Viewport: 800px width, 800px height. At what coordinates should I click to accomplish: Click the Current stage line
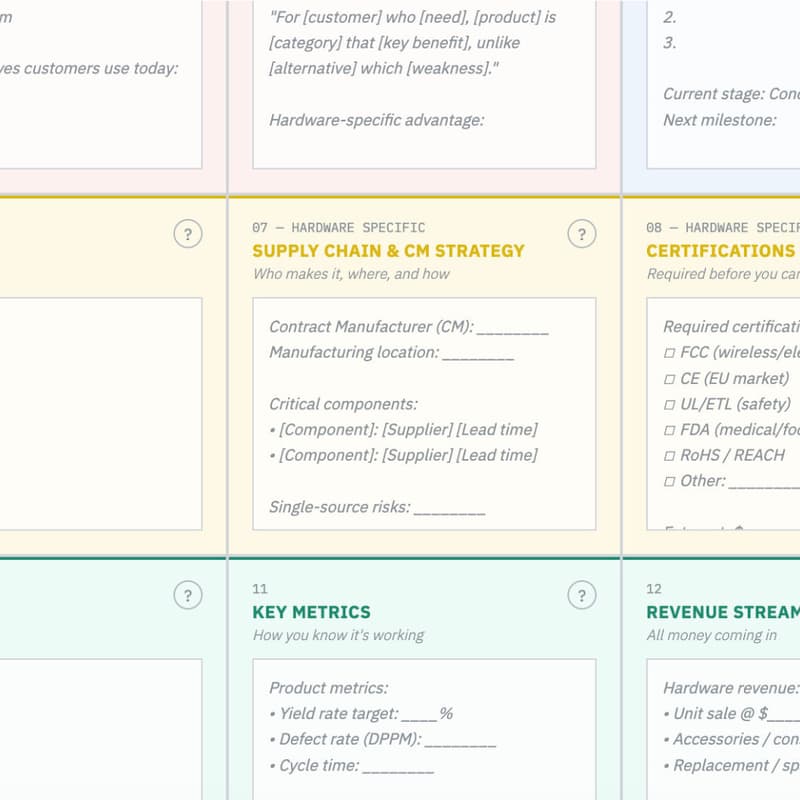[731, 94]
